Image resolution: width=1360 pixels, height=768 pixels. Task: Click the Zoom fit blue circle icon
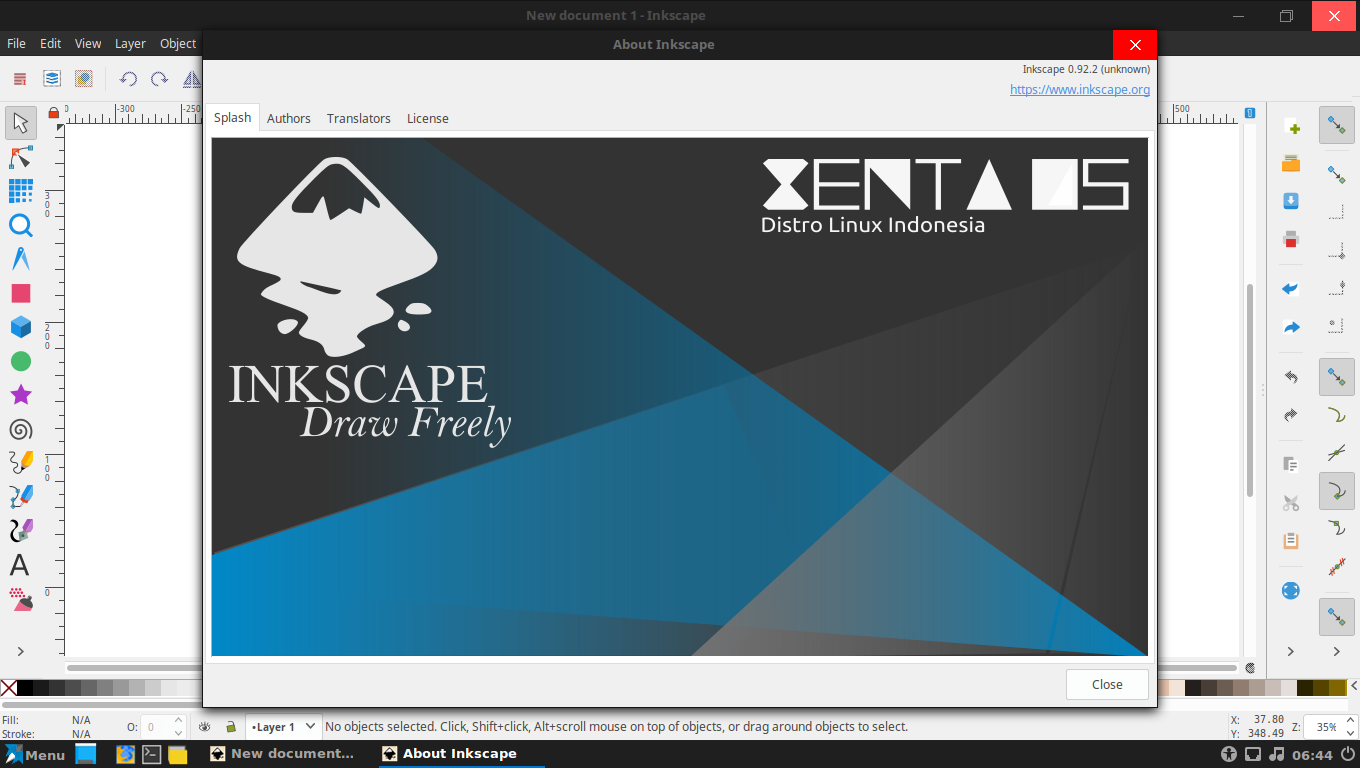[1291, 591]
